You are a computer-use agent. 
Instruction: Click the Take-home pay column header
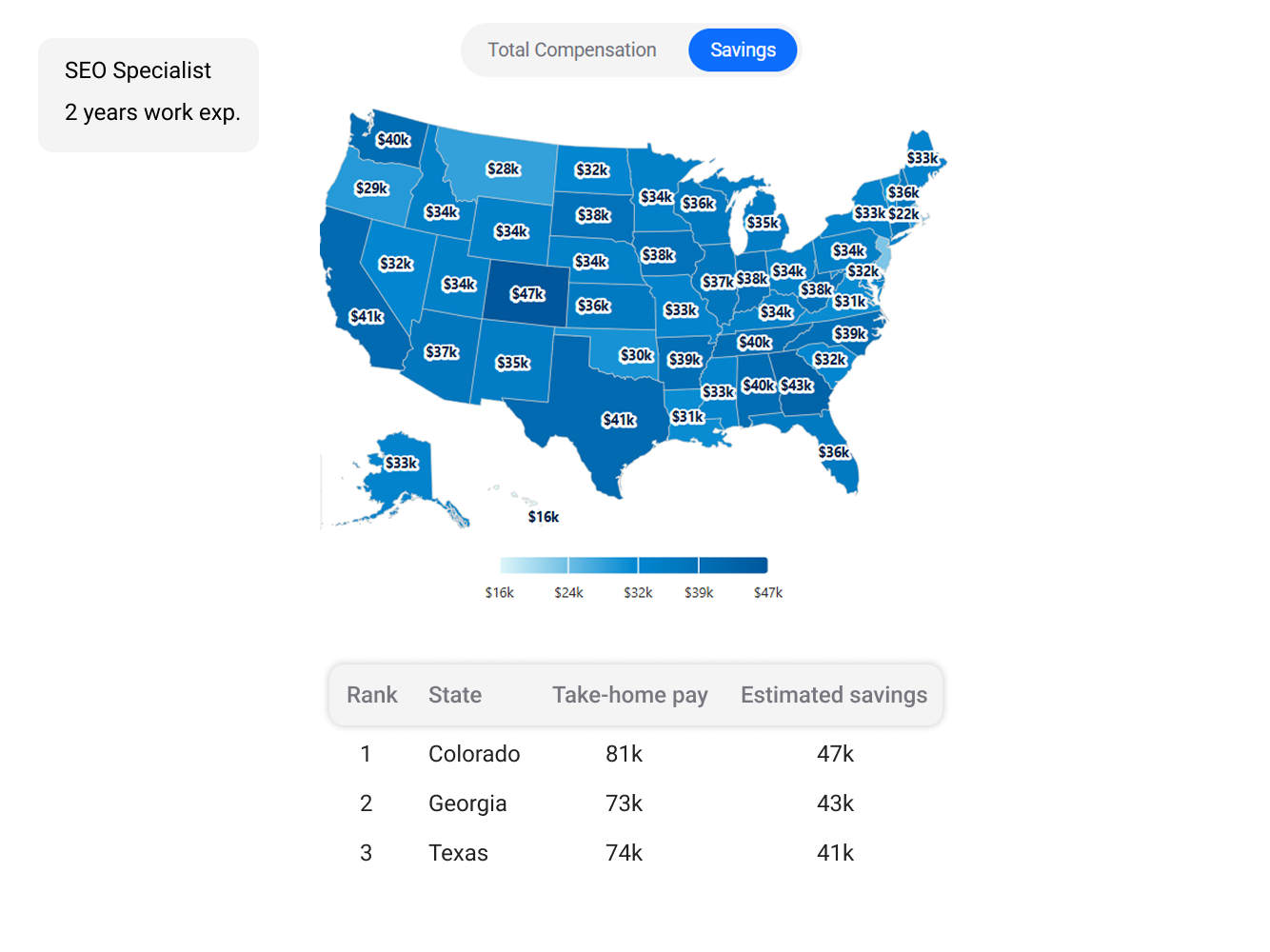click(630, 695)
